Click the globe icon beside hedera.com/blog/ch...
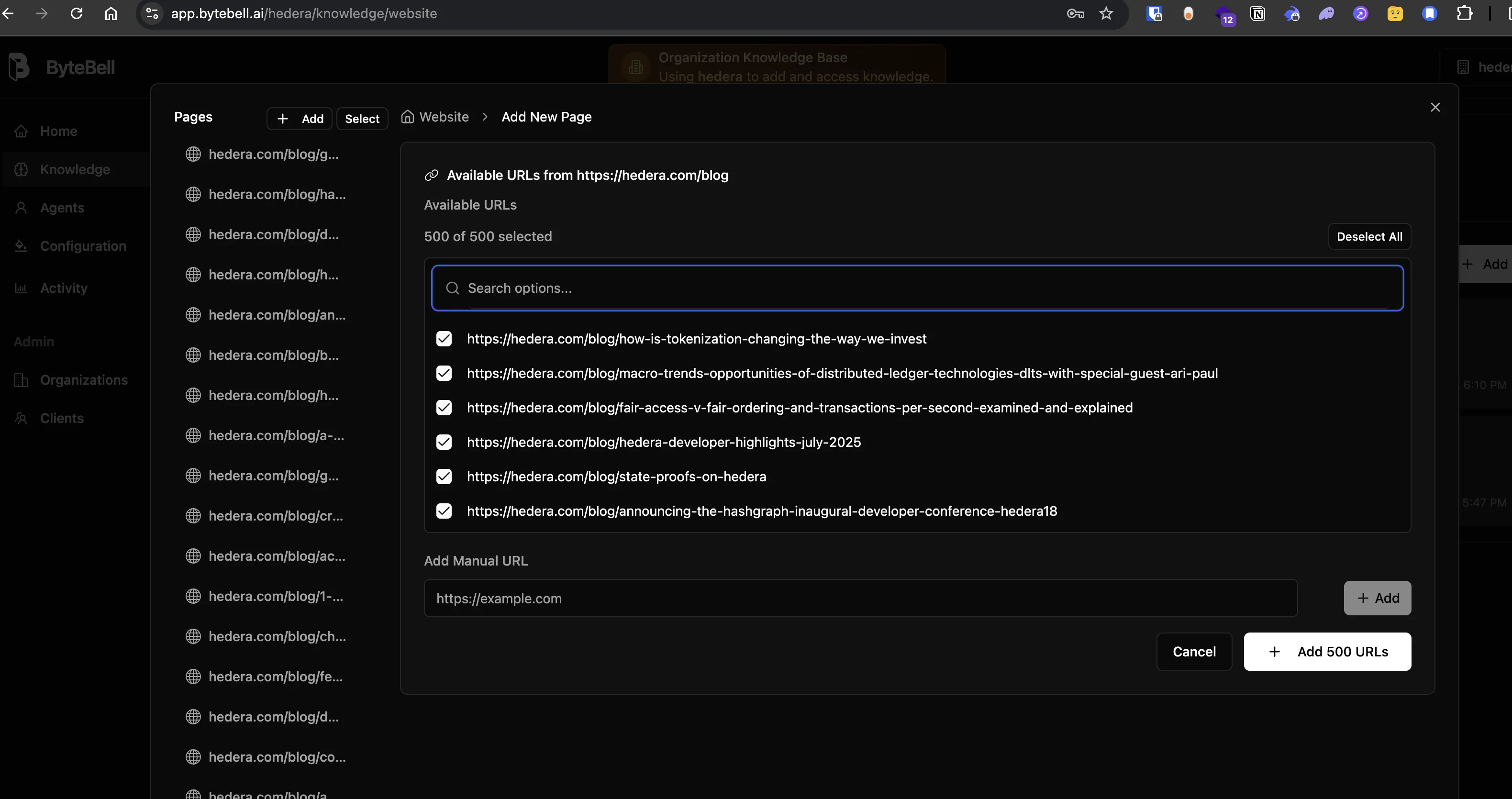This screenshot has height=799, width=1512. pos(193,636)
